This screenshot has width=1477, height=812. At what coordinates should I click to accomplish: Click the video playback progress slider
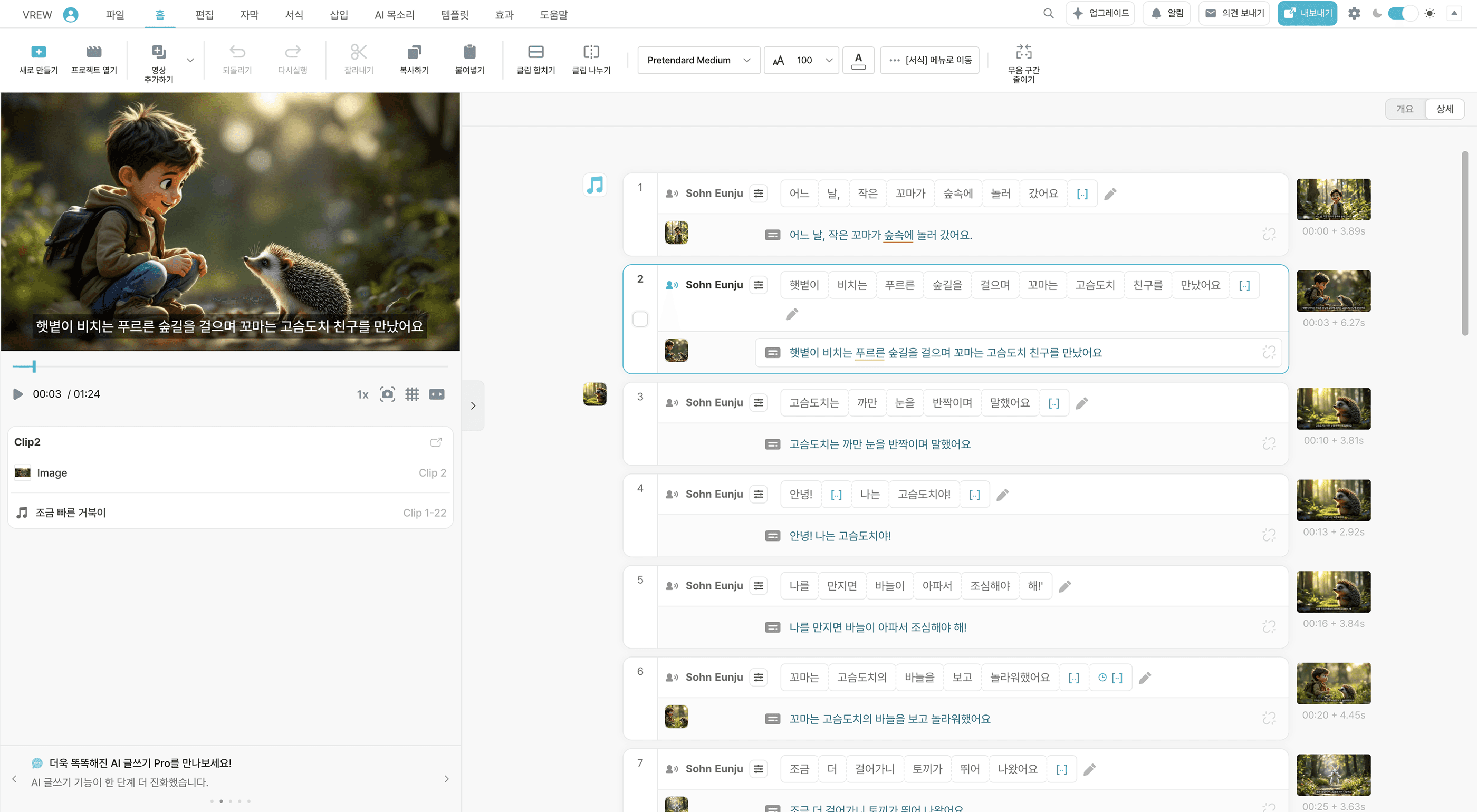pyautogui.click(x=229, y=366)
